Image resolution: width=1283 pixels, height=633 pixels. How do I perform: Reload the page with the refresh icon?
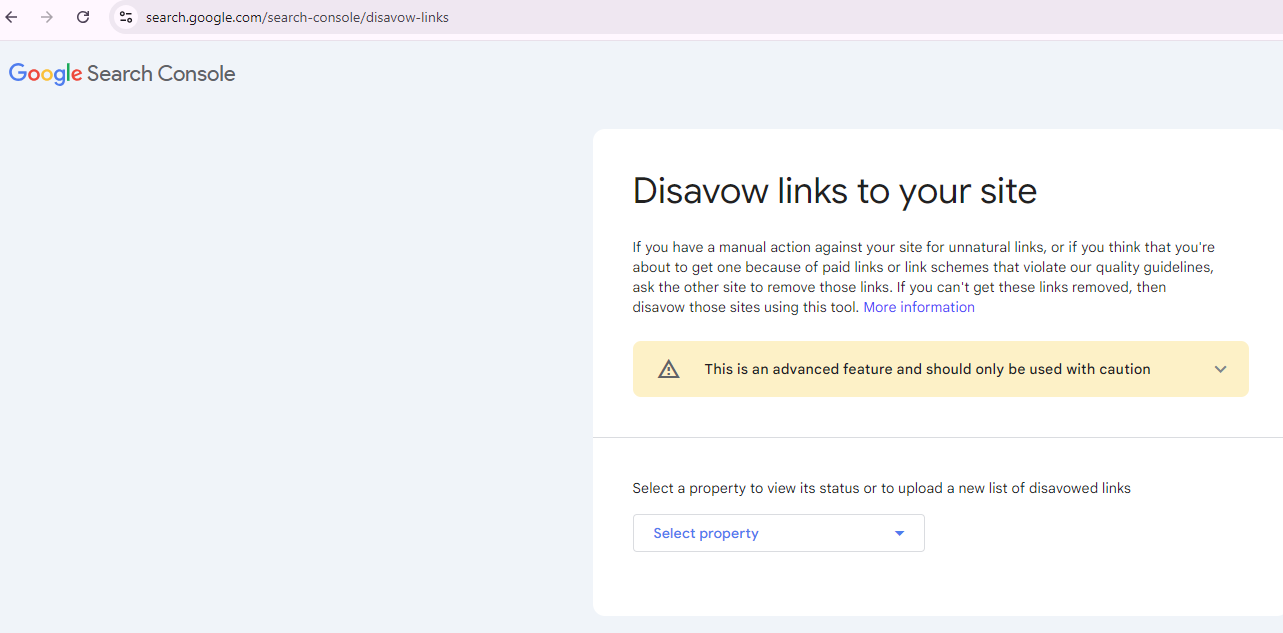coord(83,17)
